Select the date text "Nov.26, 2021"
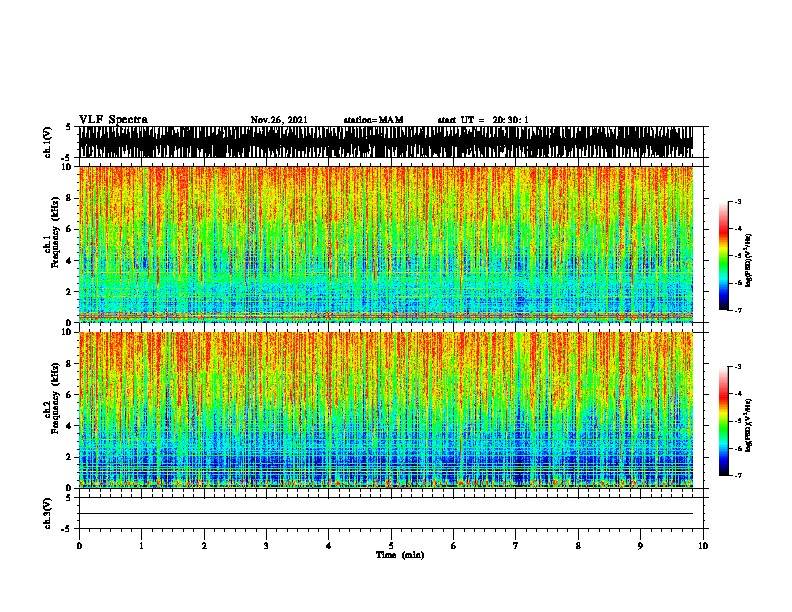792x612 pixels. (279, 120)
